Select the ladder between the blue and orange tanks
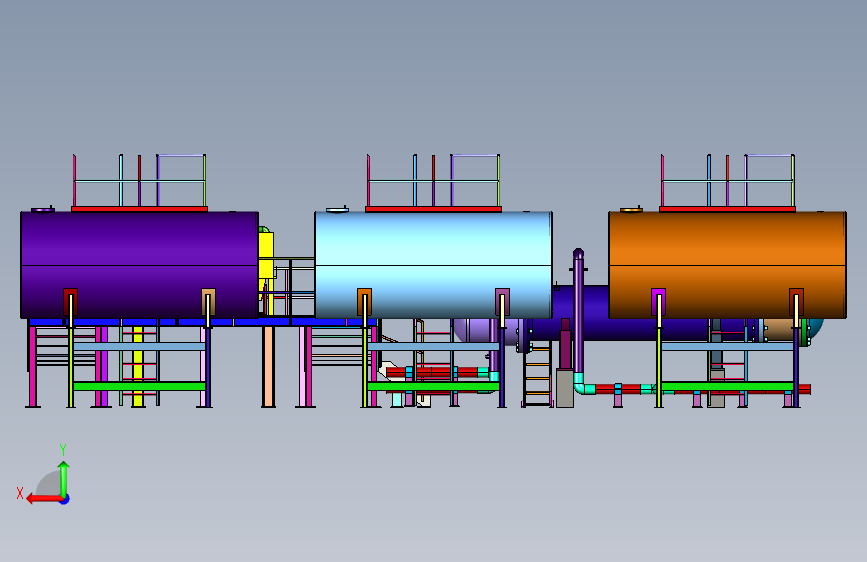The height and width of the screenshot is (562, 867). click(537, 374)
